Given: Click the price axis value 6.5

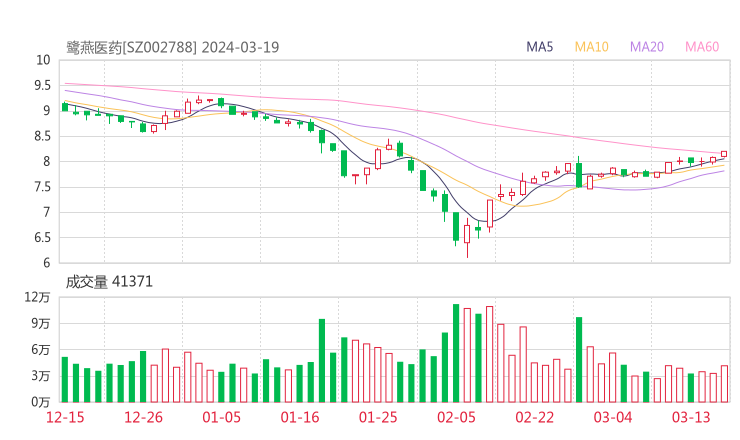Looking at the screenshot, I should 42,237.
